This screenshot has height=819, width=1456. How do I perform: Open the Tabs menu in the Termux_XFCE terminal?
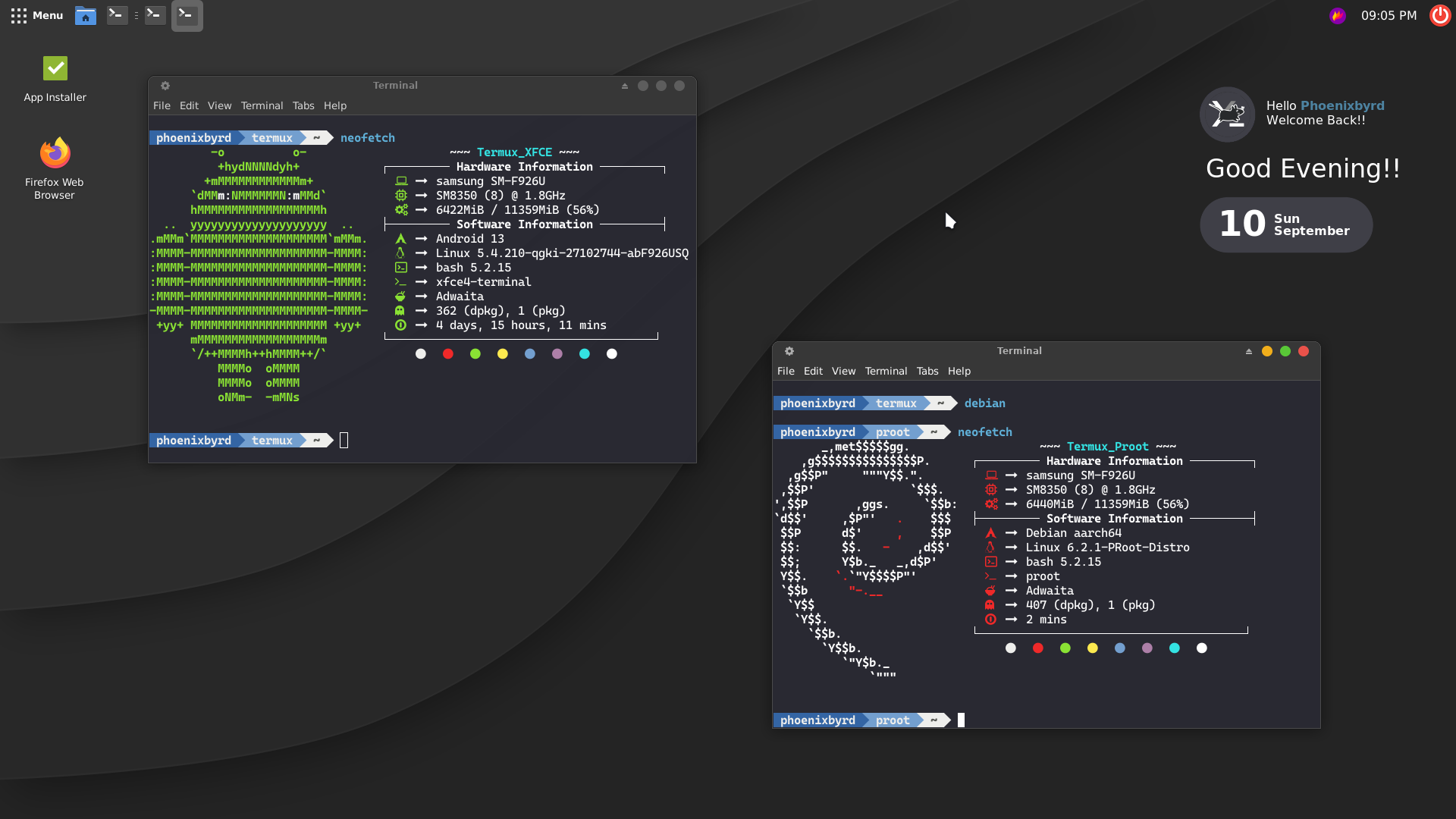click(303, 105)
